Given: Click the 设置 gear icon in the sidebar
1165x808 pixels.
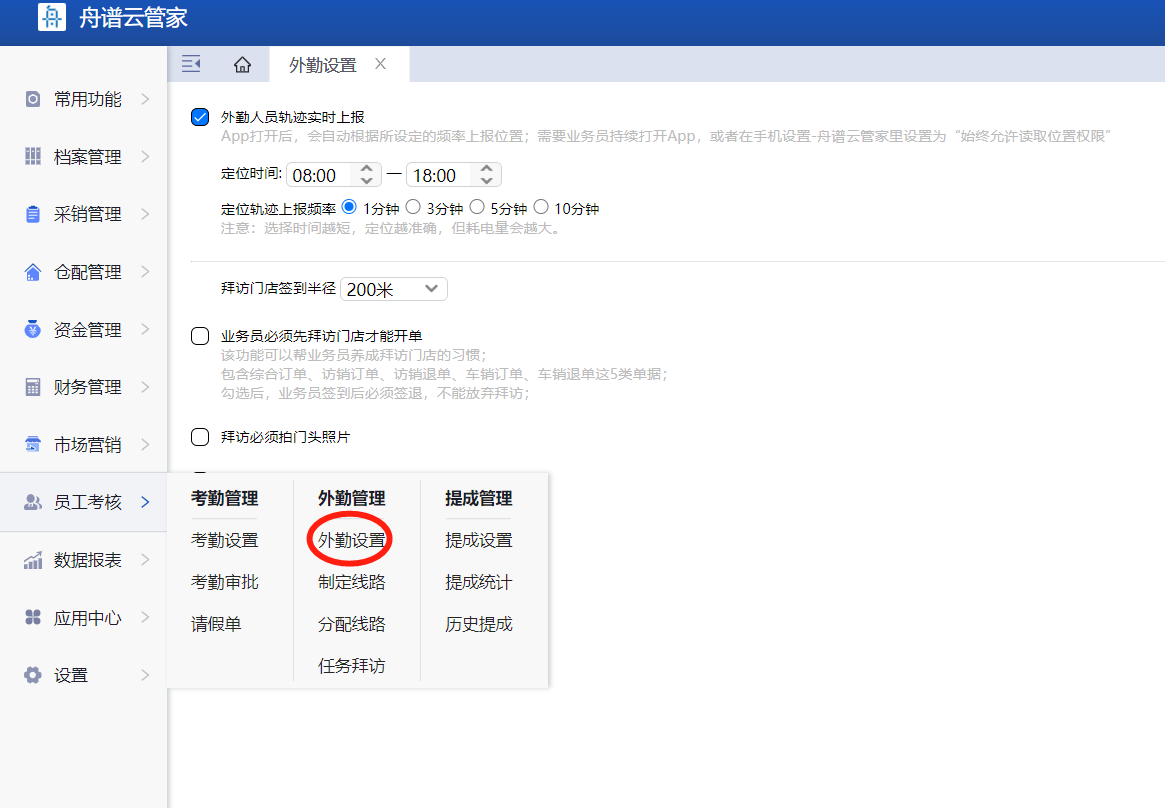Looking at the screenshot, I should (x=33, y=675).
